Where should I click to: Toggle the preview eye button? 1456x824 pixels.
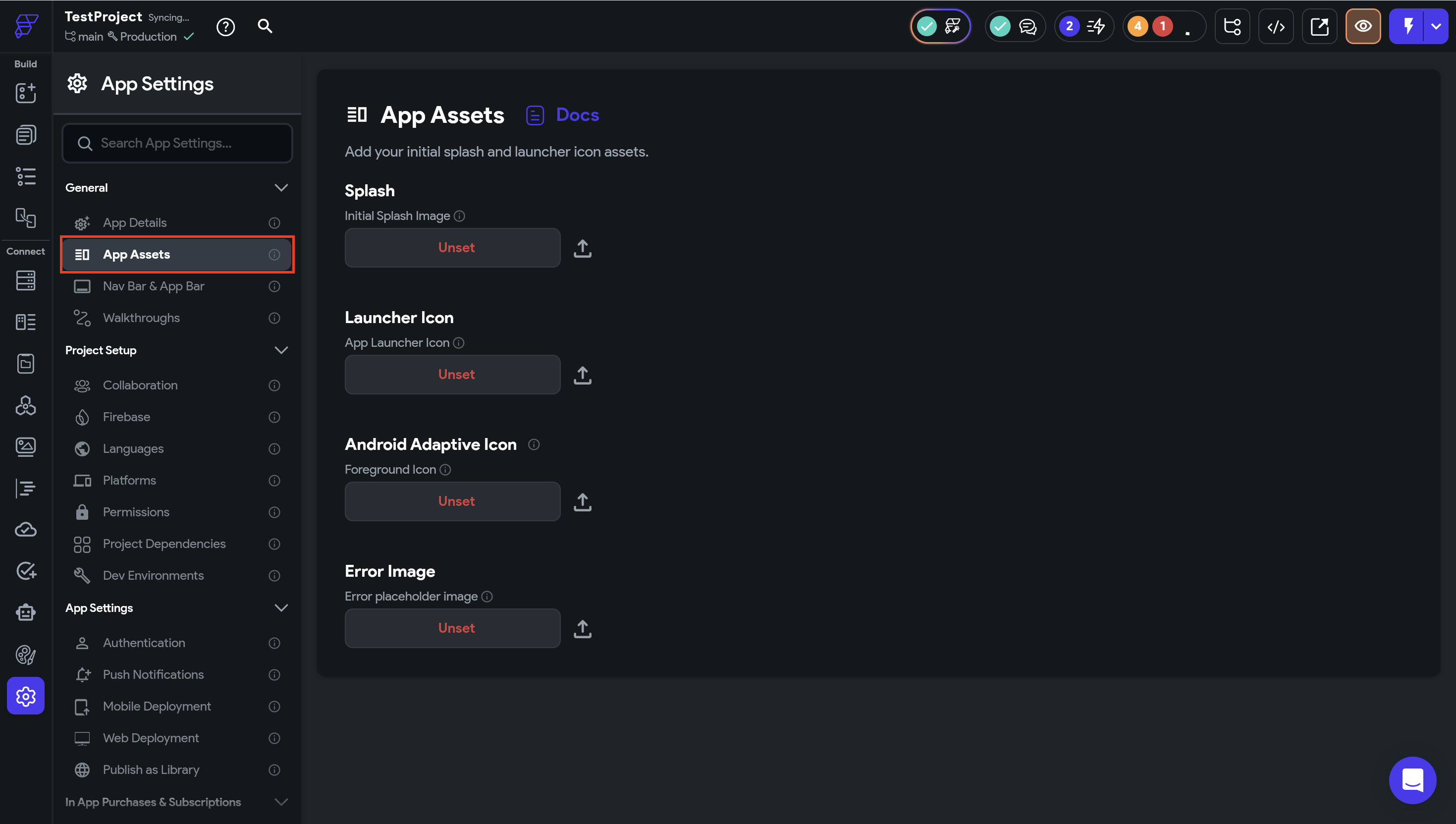point(1363,27)
